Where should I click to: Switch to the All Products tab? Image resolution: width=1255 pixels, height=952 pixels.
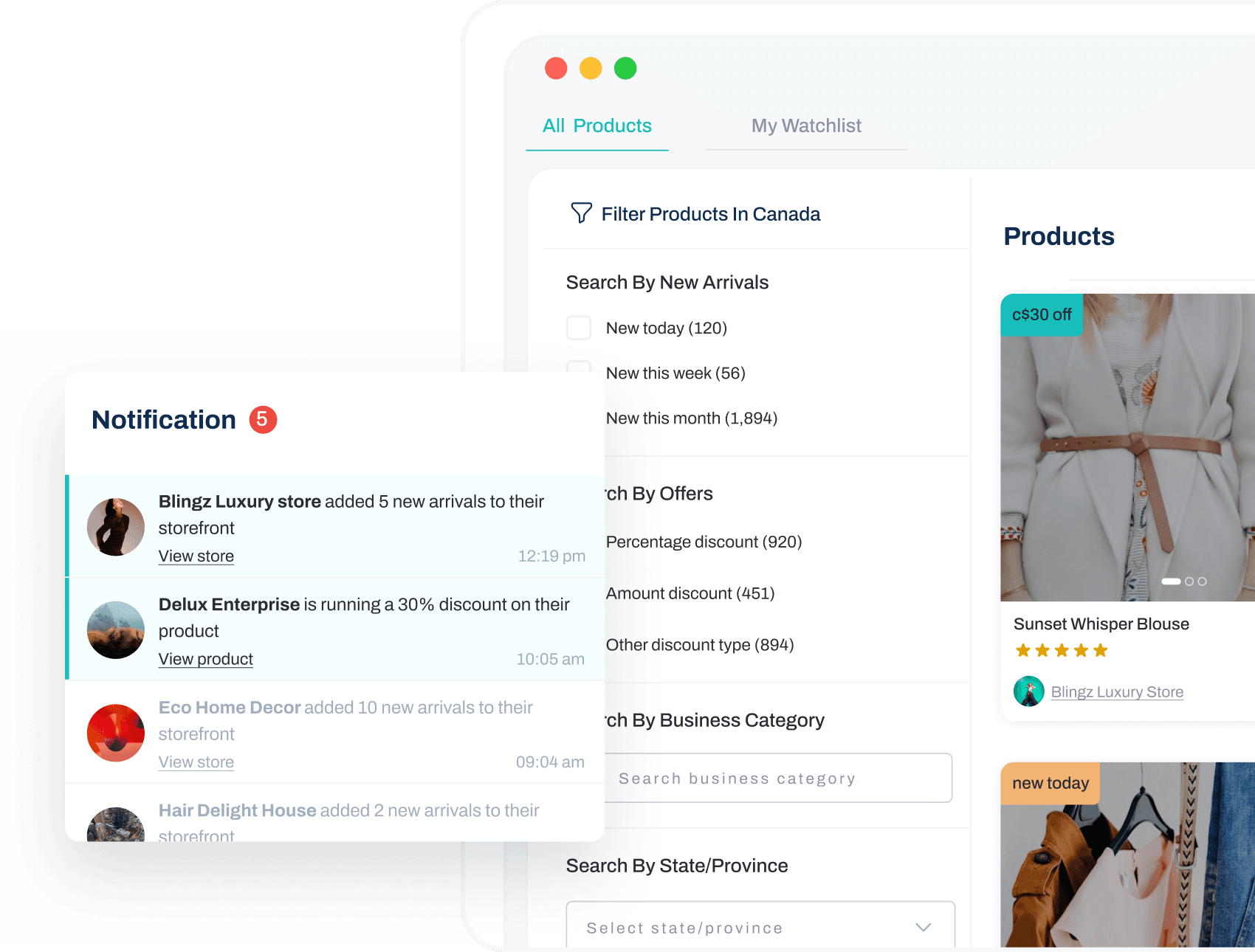(596, 126)
